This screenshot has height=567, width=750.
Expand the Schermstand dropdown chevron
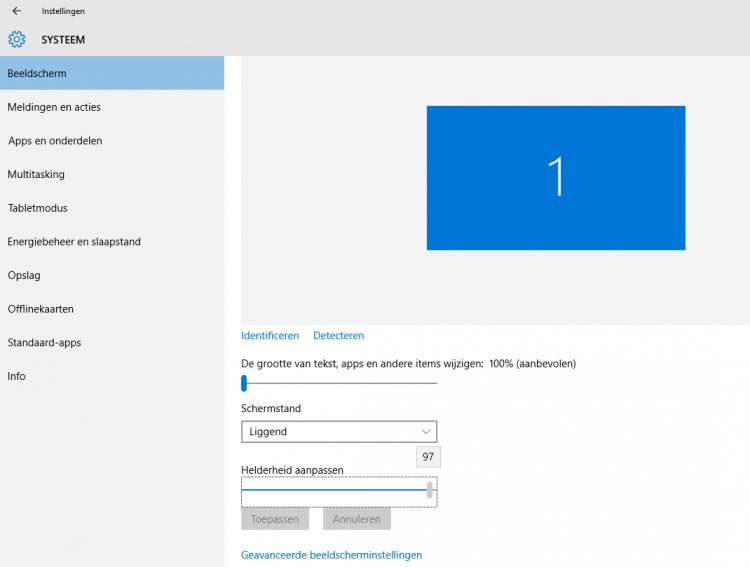pos(426,432)
